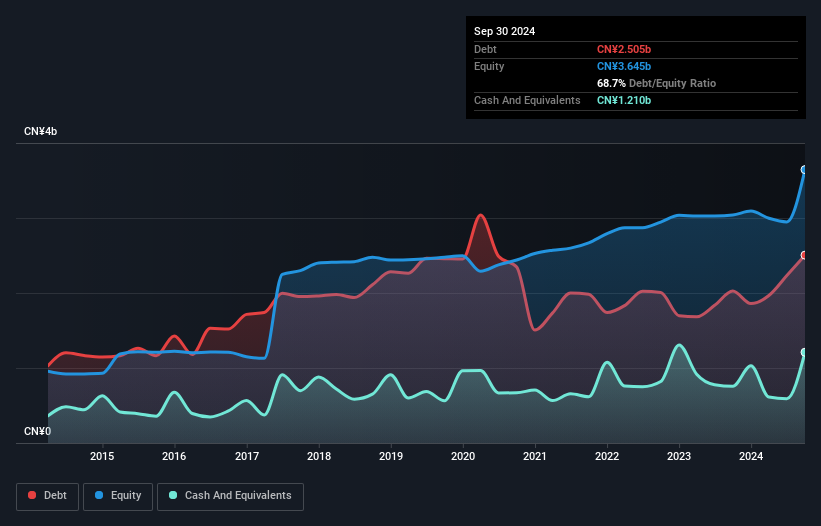Click Cash And Equivalents label in tooltip
The height and width of the screenshot is (526, 821).
coord(527,100)
